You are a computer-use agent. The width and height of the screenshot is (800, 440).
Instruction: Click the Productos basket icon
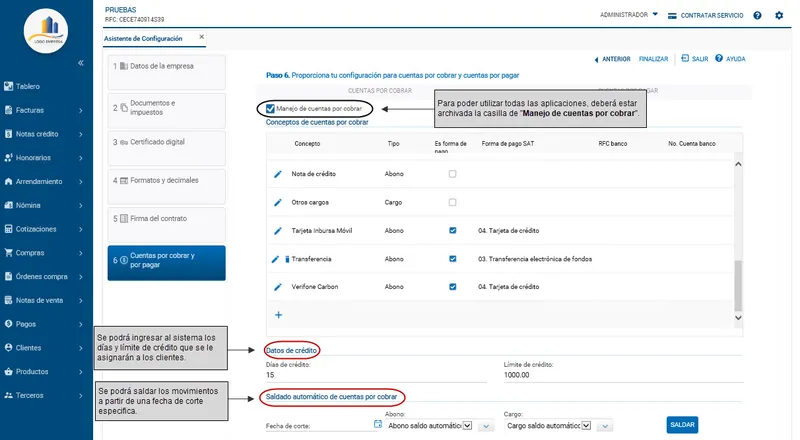[x=8, y=371]
